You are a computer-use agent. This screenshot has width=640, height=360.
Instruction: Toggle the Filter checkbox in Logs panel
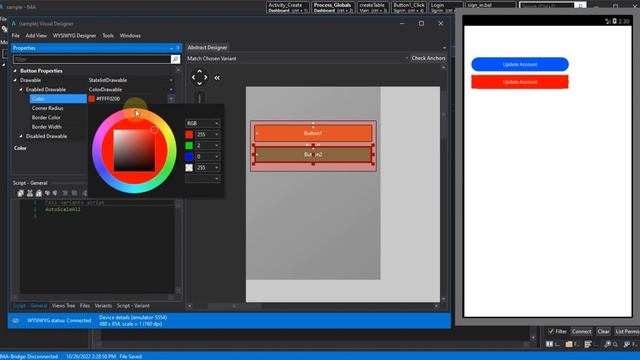[x=551, y=331]
